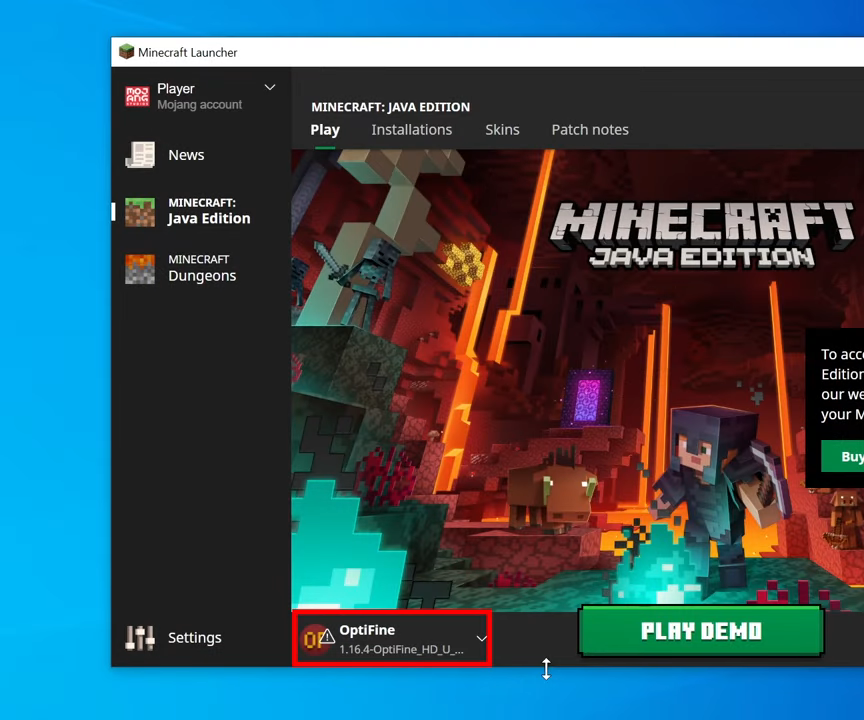The image size is (864, 720).
Task: Click the MINECRAFT: JAVA EDITION header text
Action: 389,107
